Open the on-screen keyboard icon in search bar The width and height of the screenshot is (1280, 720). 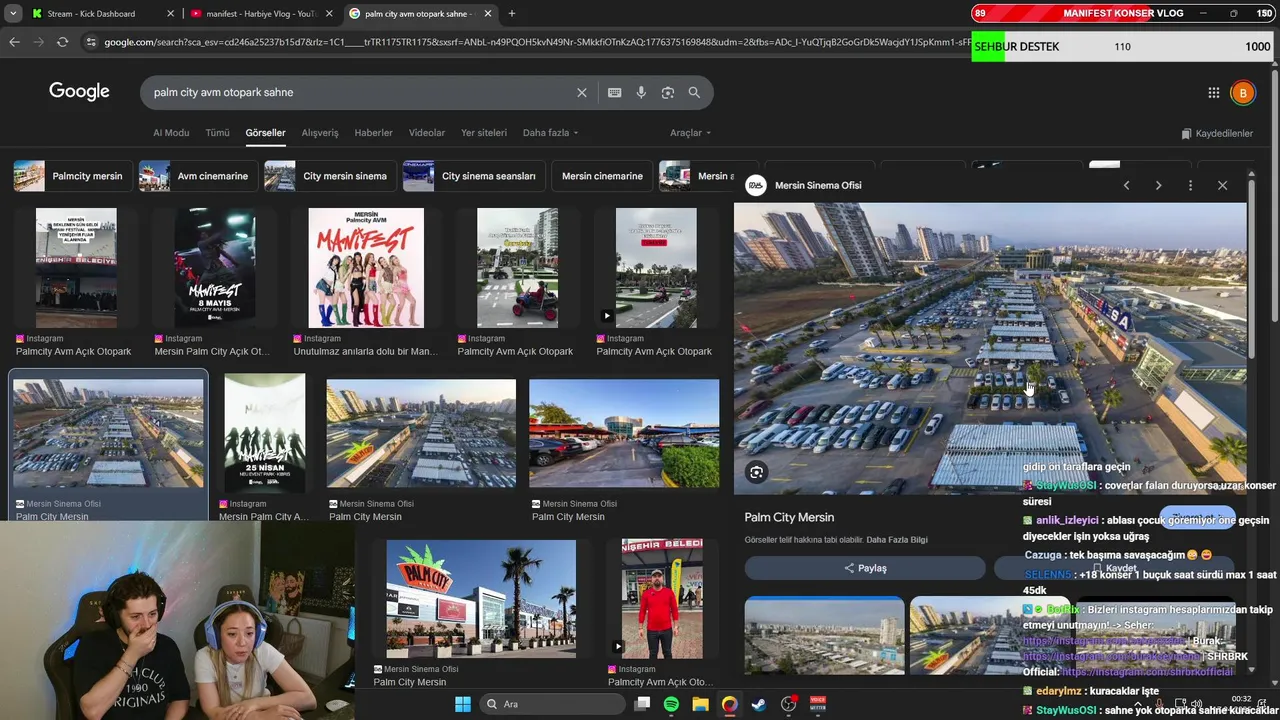pyautogui.click(x=614, y=92)
